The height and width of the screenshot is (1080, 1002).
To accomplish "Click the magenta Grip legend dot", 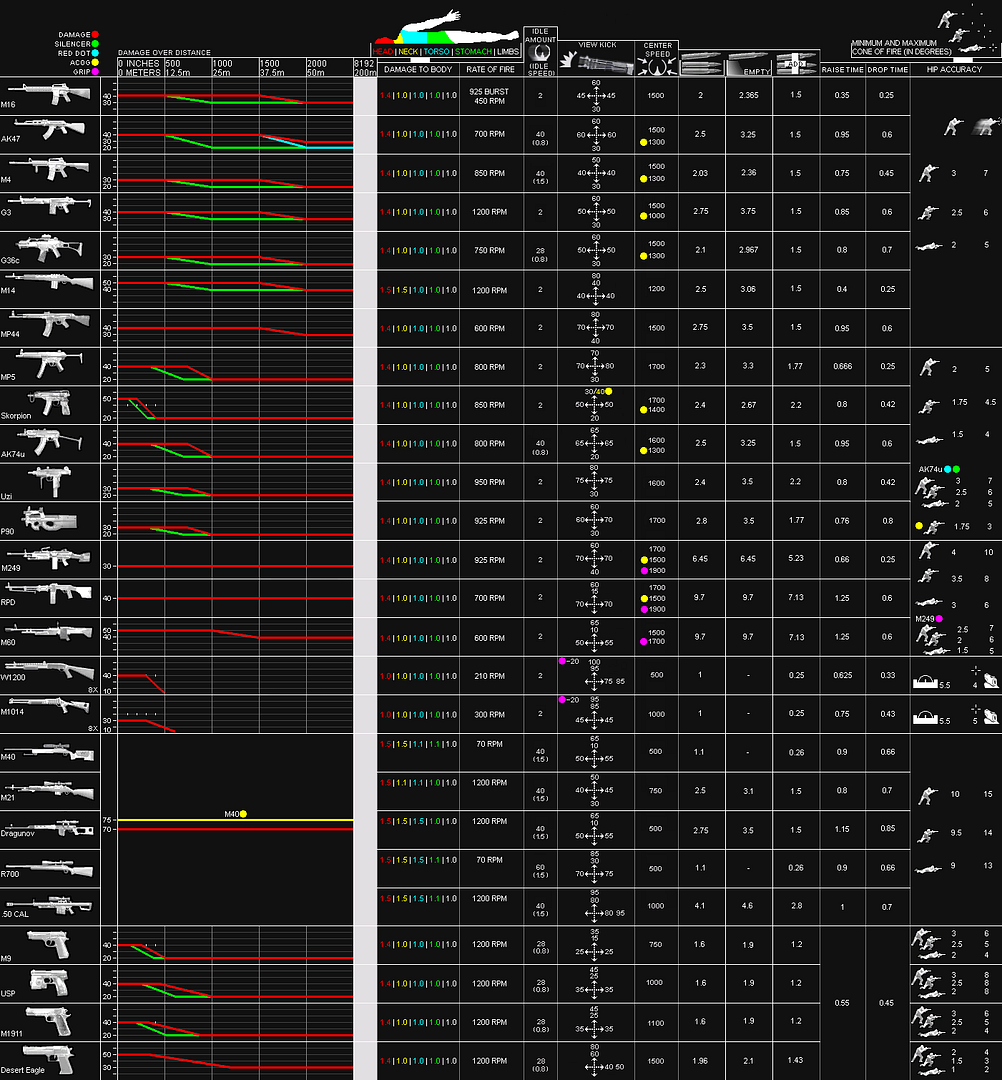I will pos(93,71).
